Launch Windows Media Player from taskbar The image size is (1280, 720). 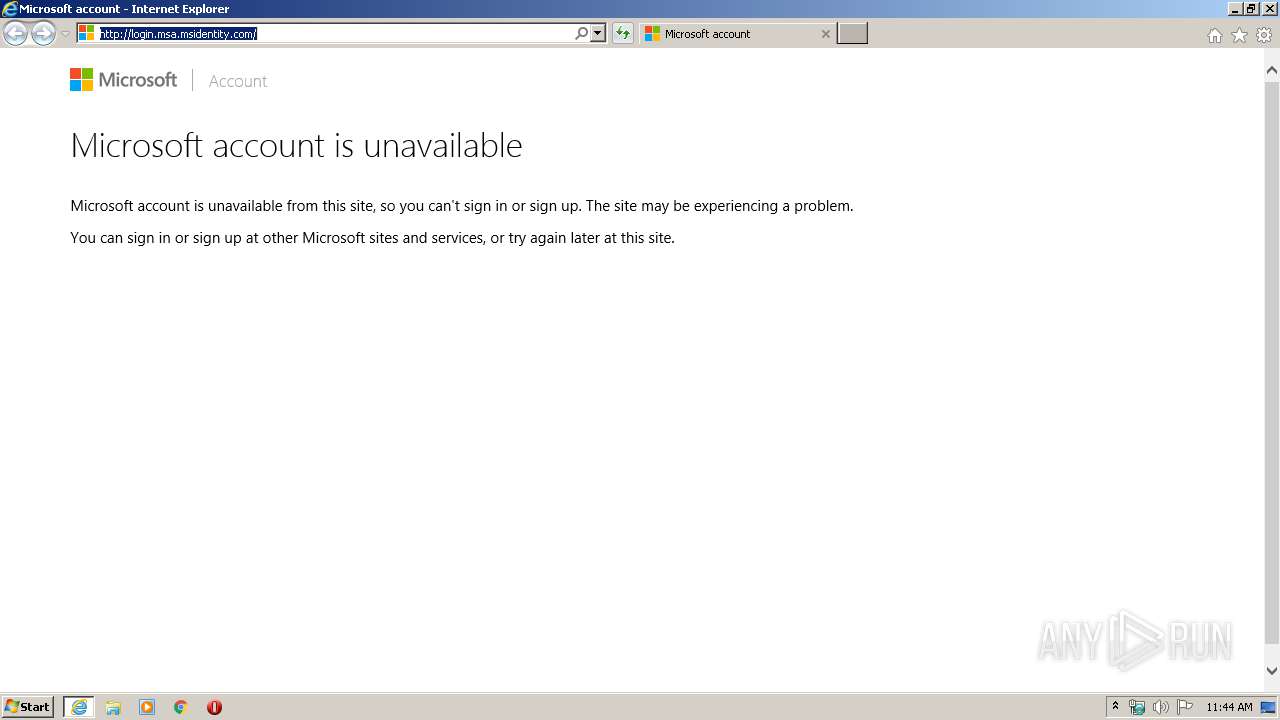(147, 707)
